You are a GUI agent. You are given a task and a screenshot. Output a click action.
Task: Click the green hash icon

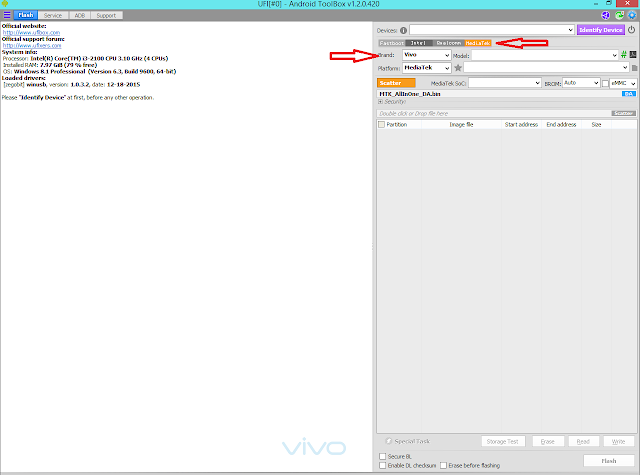click(624, 55)
